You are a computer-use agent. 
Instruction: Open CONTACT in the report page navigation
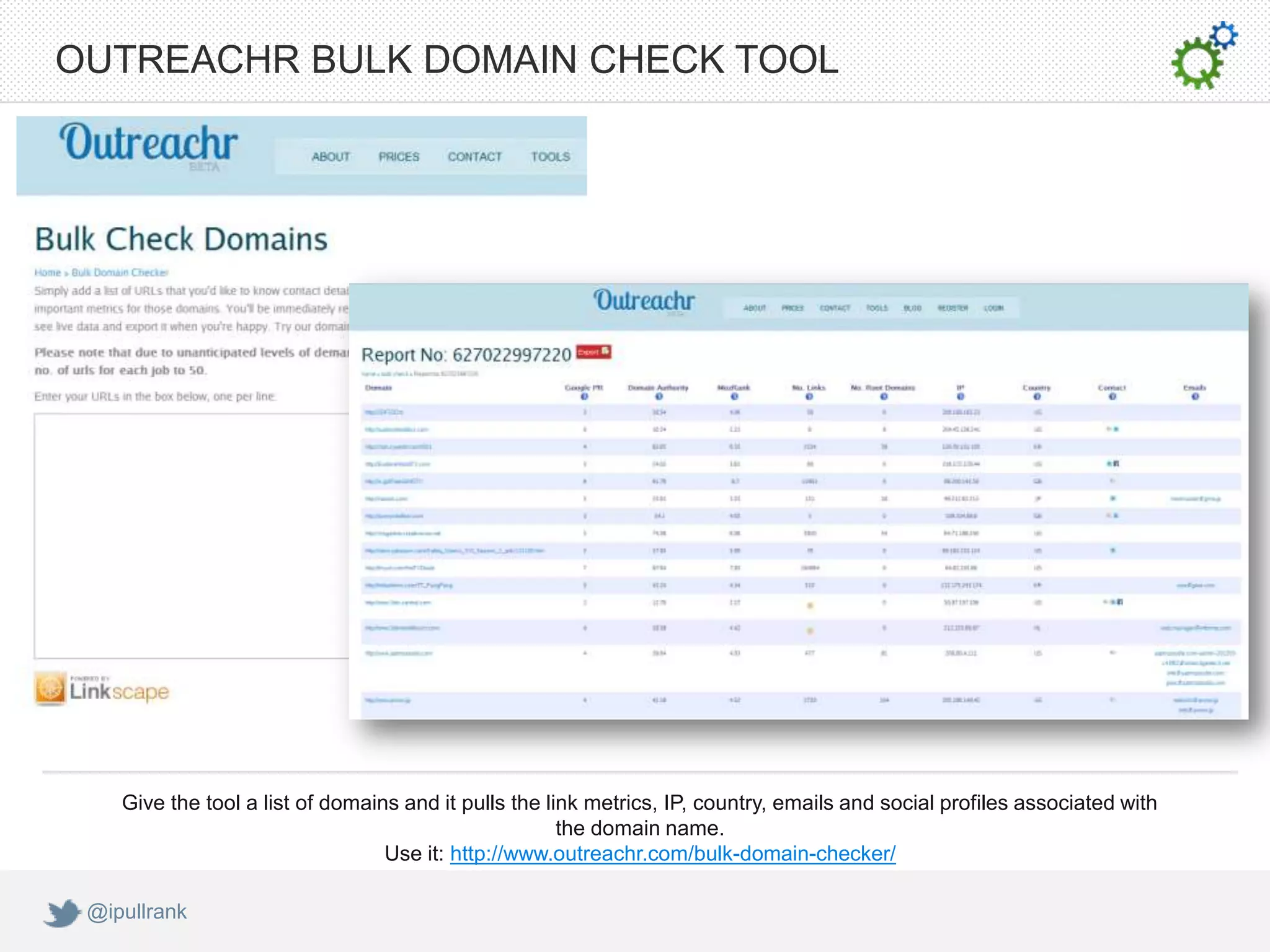point(835,308)
